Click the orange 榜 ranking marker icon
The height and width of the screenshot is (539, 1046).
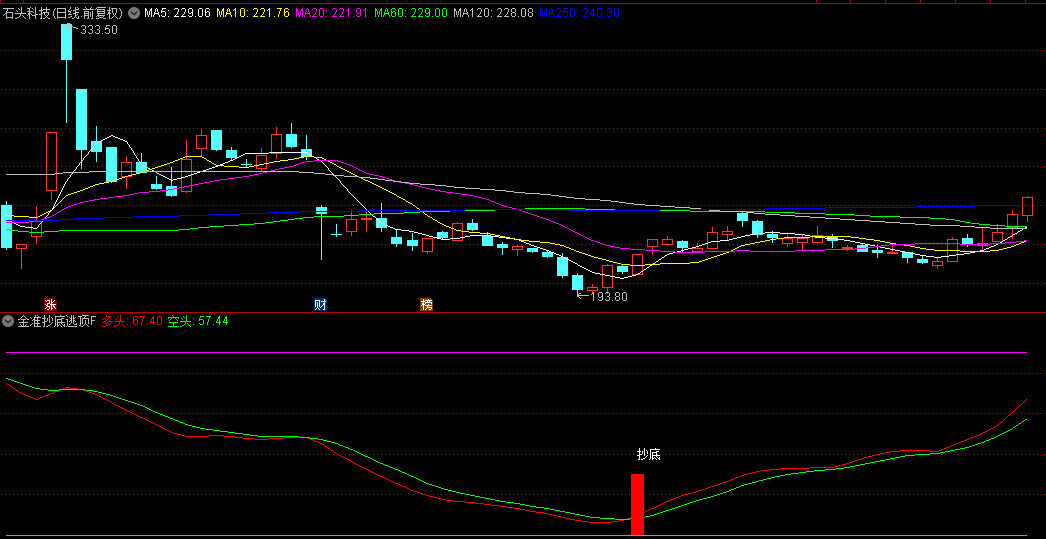[427, 304]
